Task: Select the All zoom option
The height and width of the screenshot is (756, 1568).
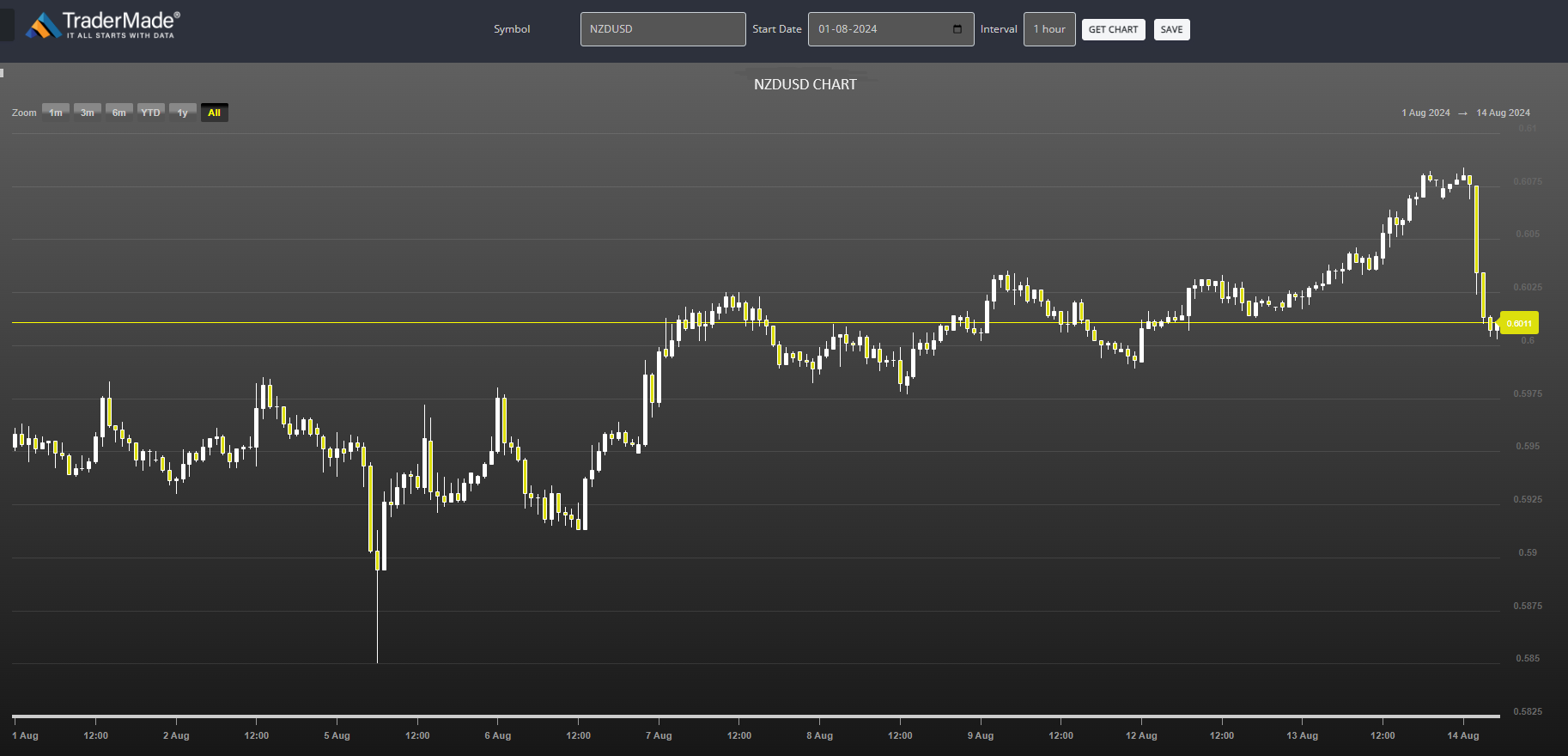Action: click(215, 113)
